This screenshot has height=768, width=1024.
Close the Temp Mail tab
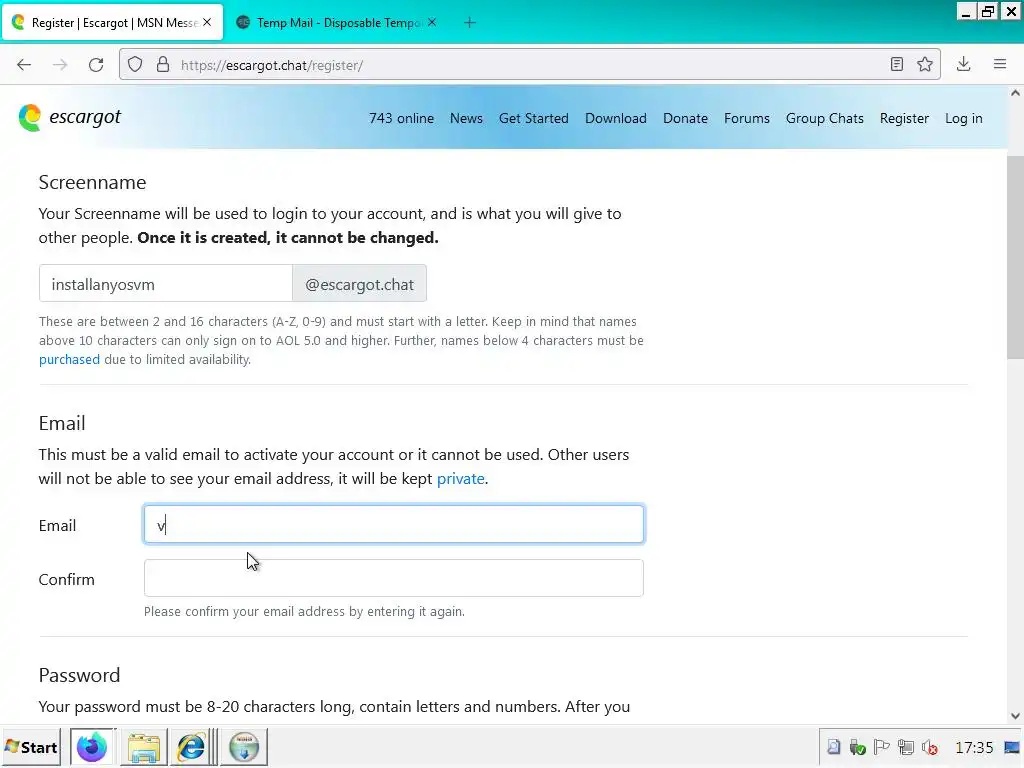(x=432, y=22)
